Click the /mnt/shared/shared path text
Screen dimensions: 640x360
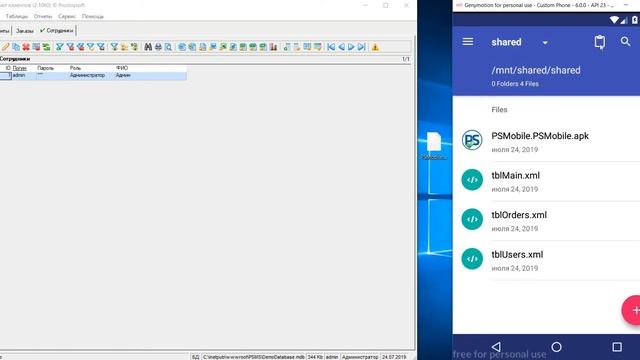coord(536,70)
